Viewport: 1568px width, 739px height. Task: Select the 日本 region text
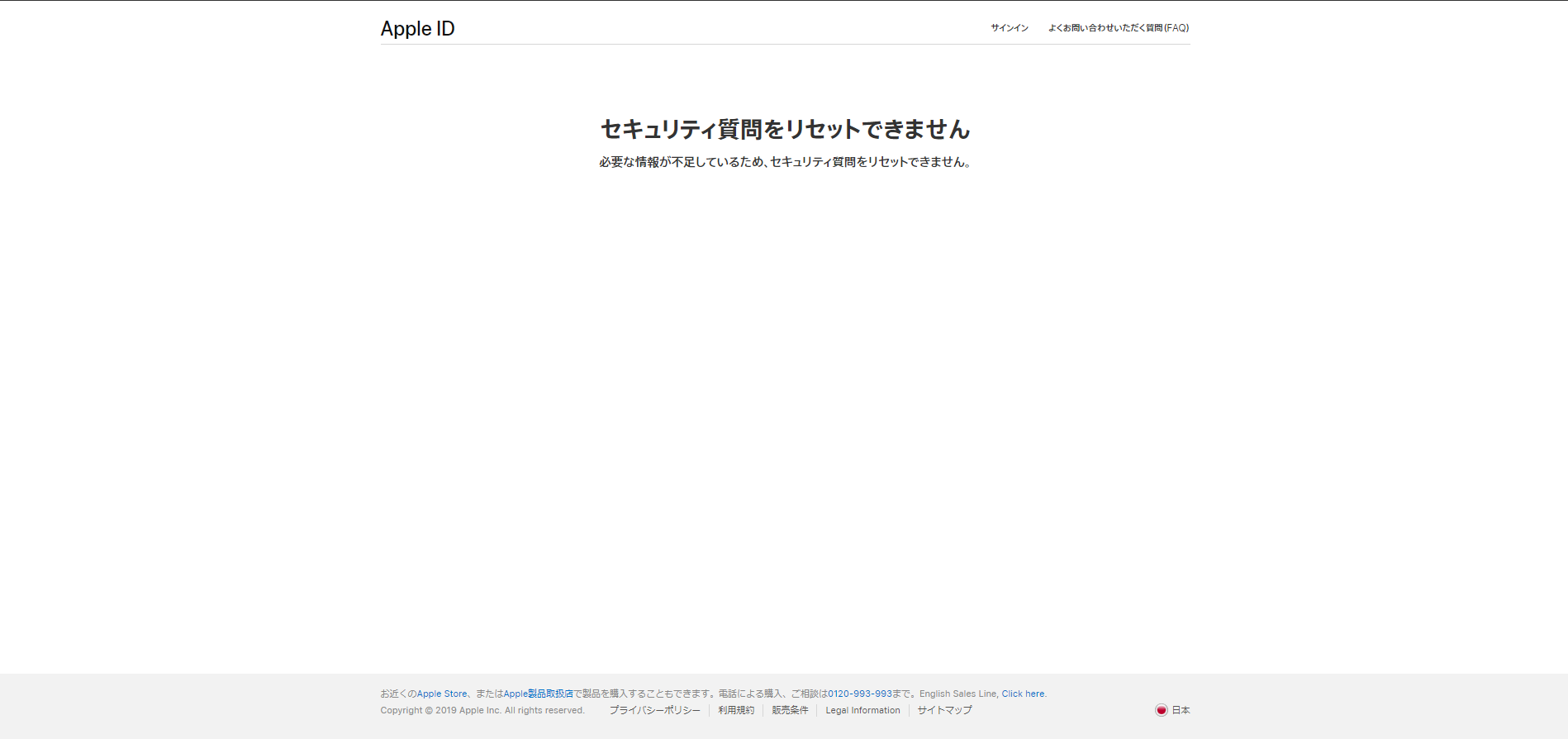pos(1181,710)
